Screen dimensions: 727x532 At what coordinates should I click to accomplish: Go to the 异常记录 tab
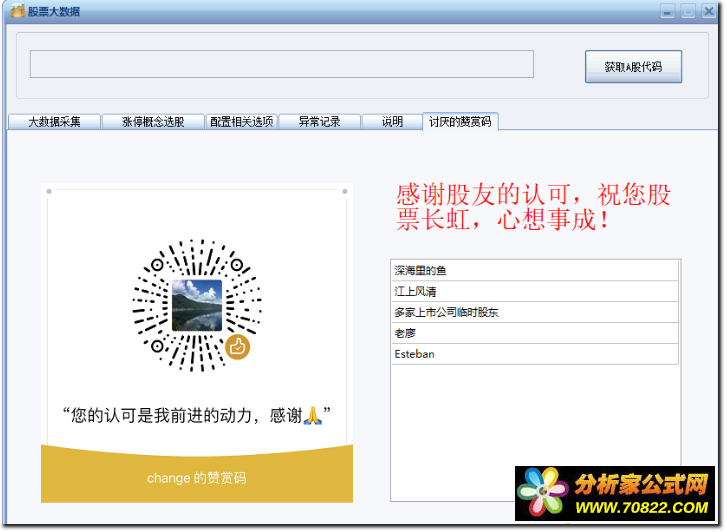319,122
